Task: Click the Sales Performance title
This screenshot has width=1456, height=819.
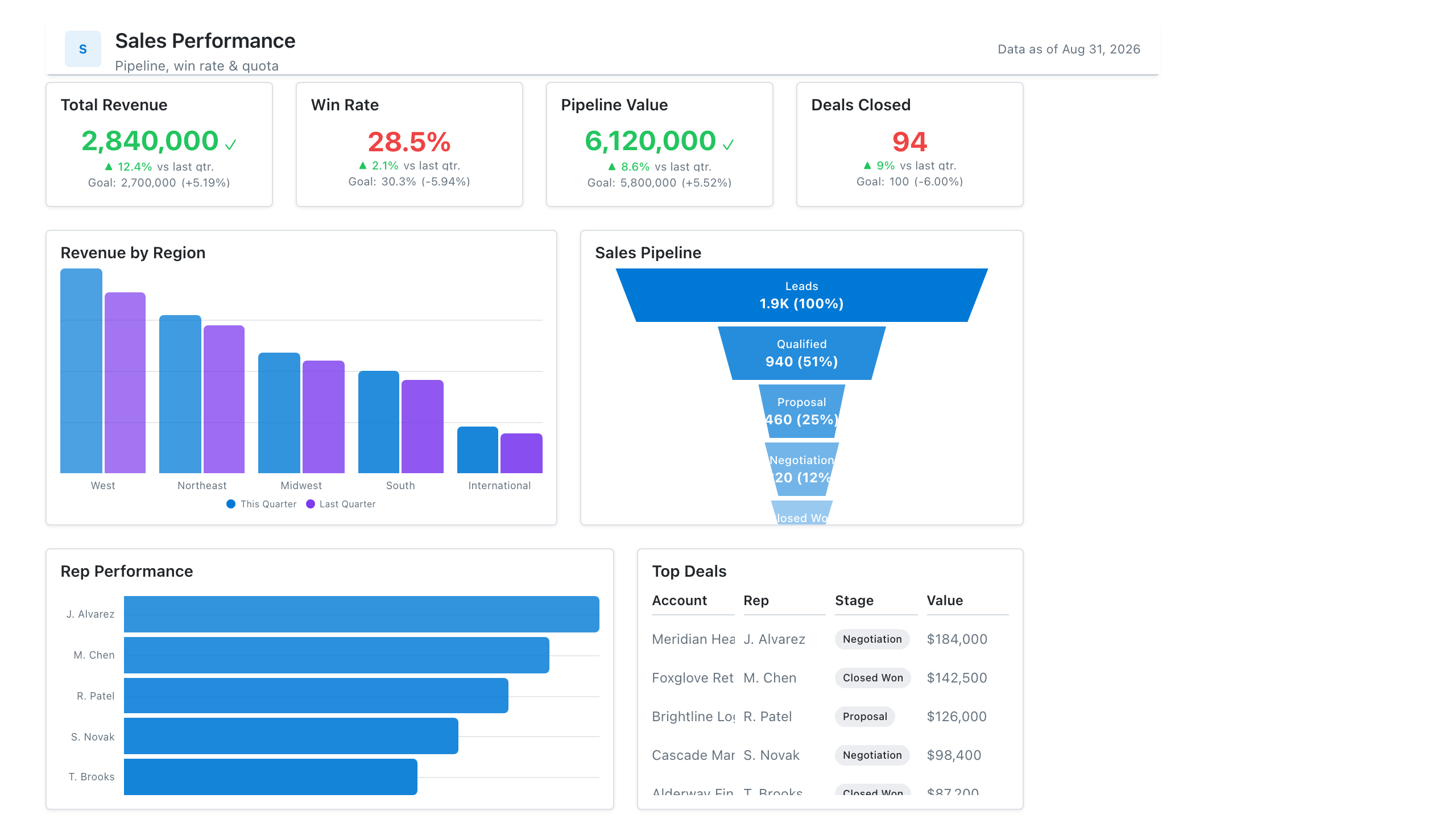Action: pyautogui.click(x=205, y=41)
